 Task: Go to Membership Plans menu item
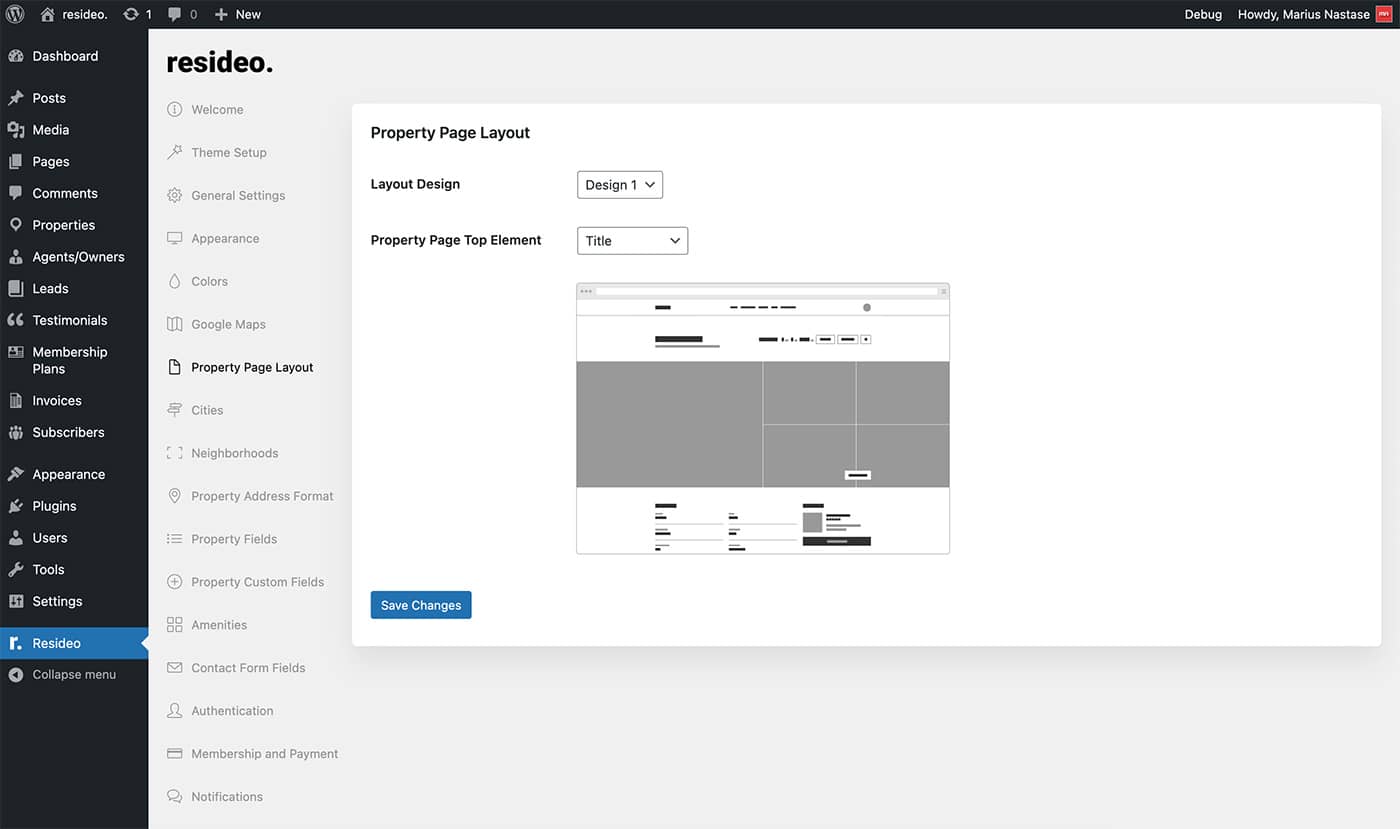(x=69, y=360)
